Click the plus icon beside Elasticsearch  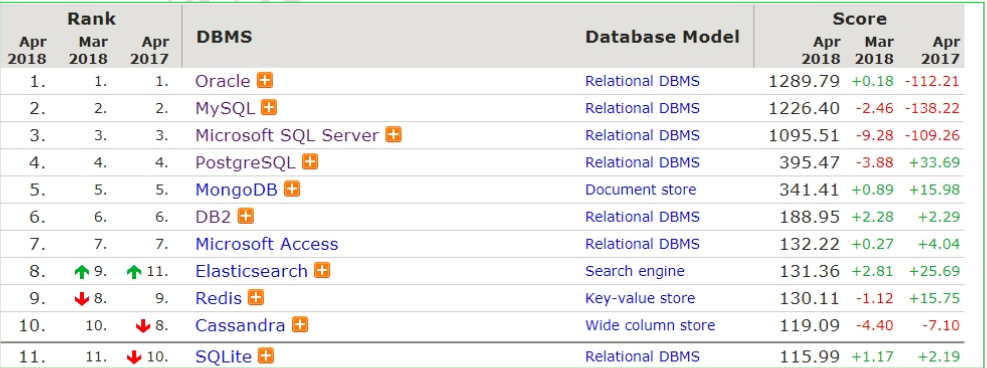click(322, 270)
